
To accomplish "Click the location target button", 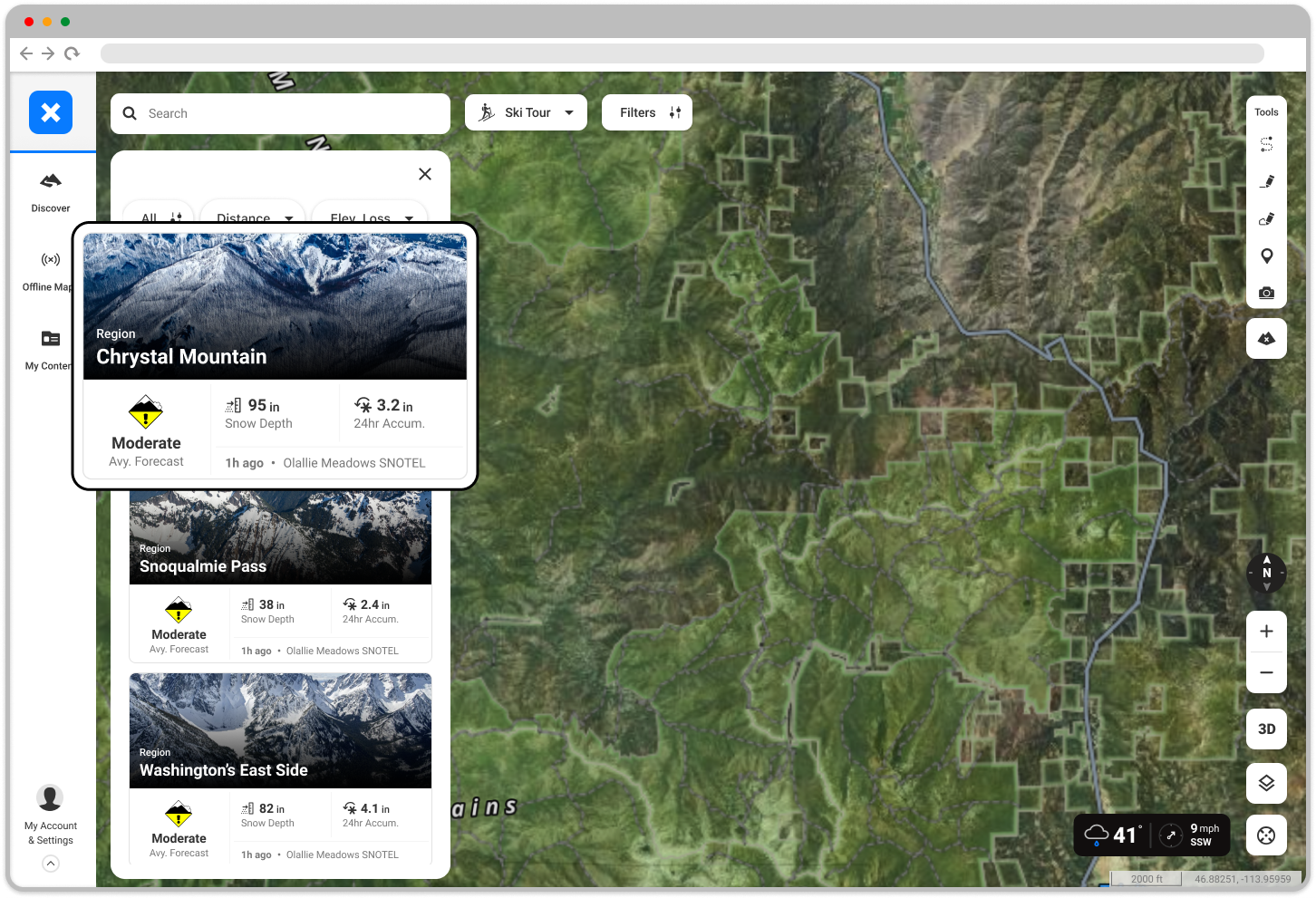I will click(1267, 835).
